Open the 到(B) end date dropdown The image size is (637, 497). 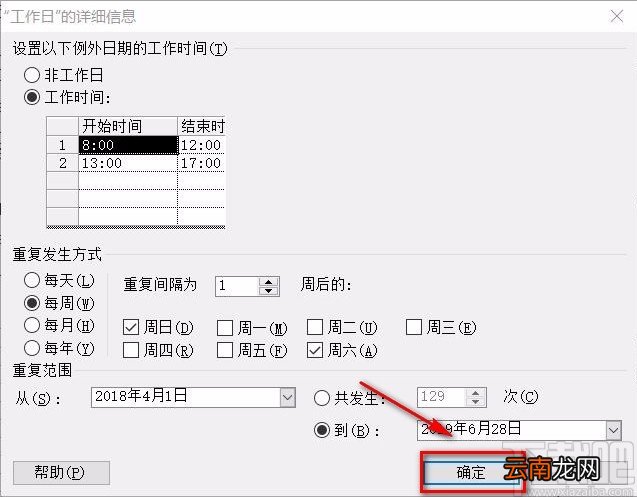[x=613, y=430]
